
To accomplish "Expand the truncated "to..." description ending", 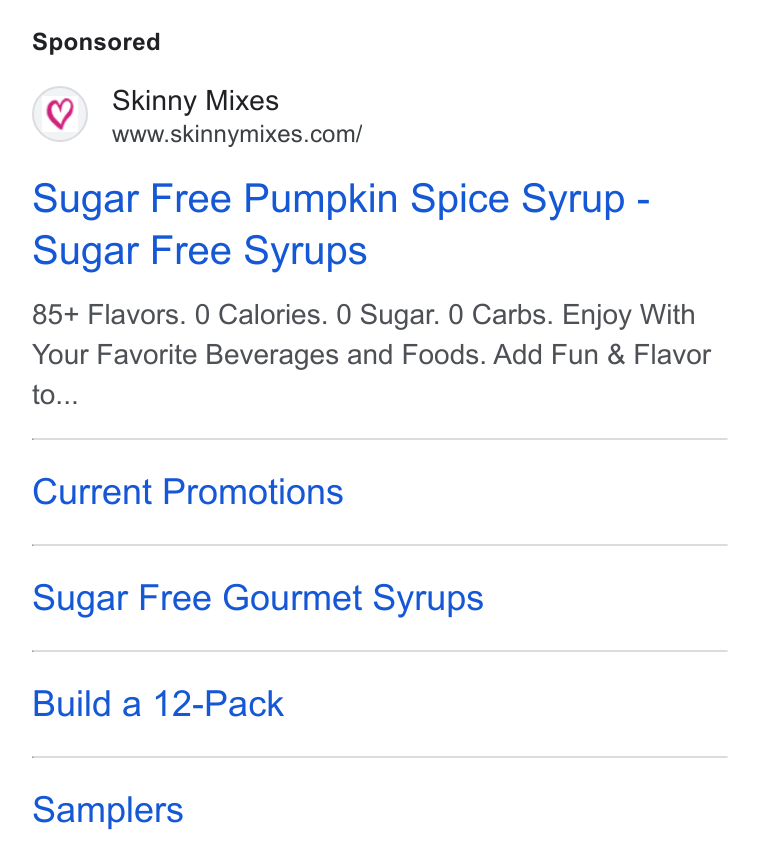I will click(x=55, y=395).
